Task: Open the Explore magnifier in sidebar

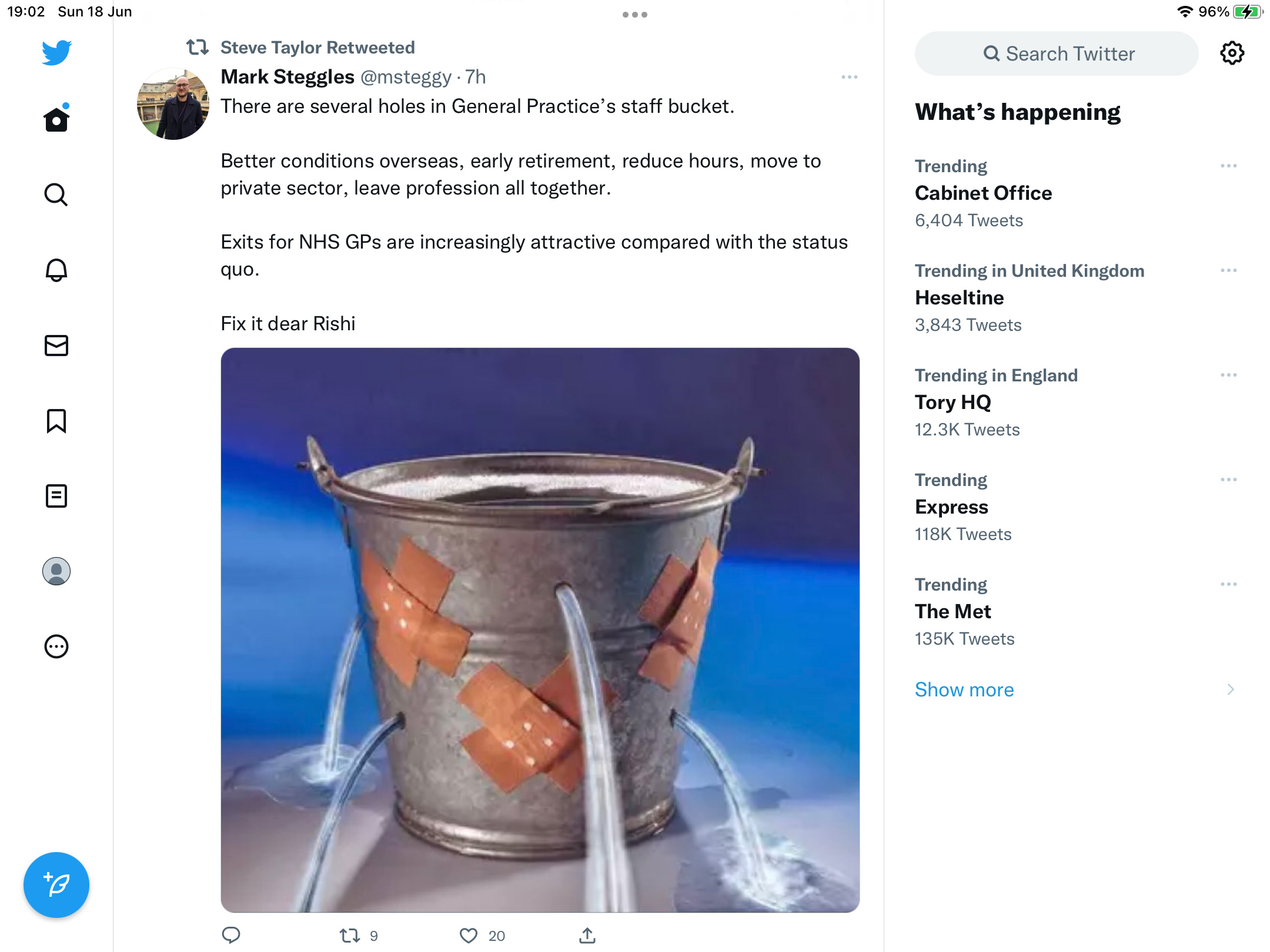Action: 56,195
